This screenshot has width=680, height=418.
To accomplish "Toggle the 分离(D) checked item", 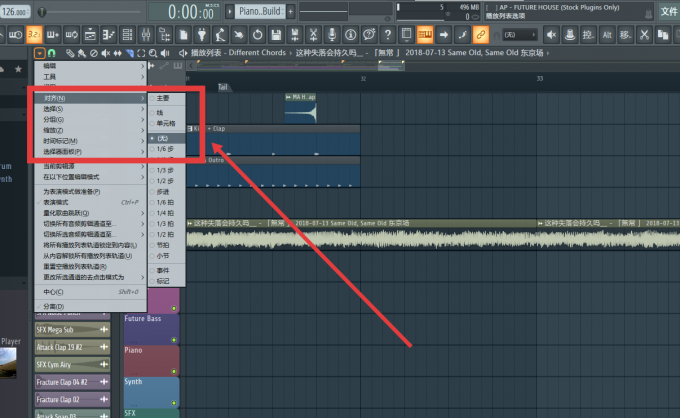I will pos(91,307).
